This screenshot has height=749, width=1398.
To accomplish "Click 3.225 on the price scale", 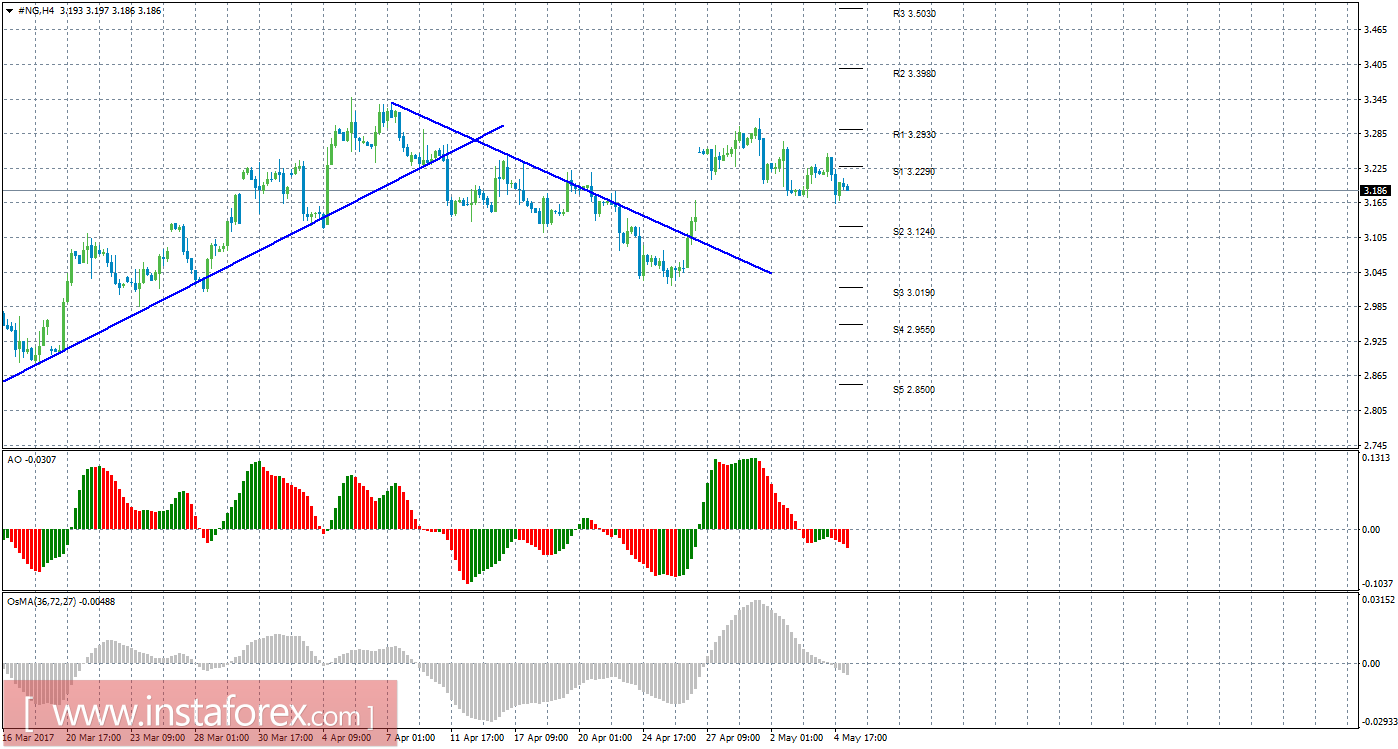I will (x=1375, y=169).
